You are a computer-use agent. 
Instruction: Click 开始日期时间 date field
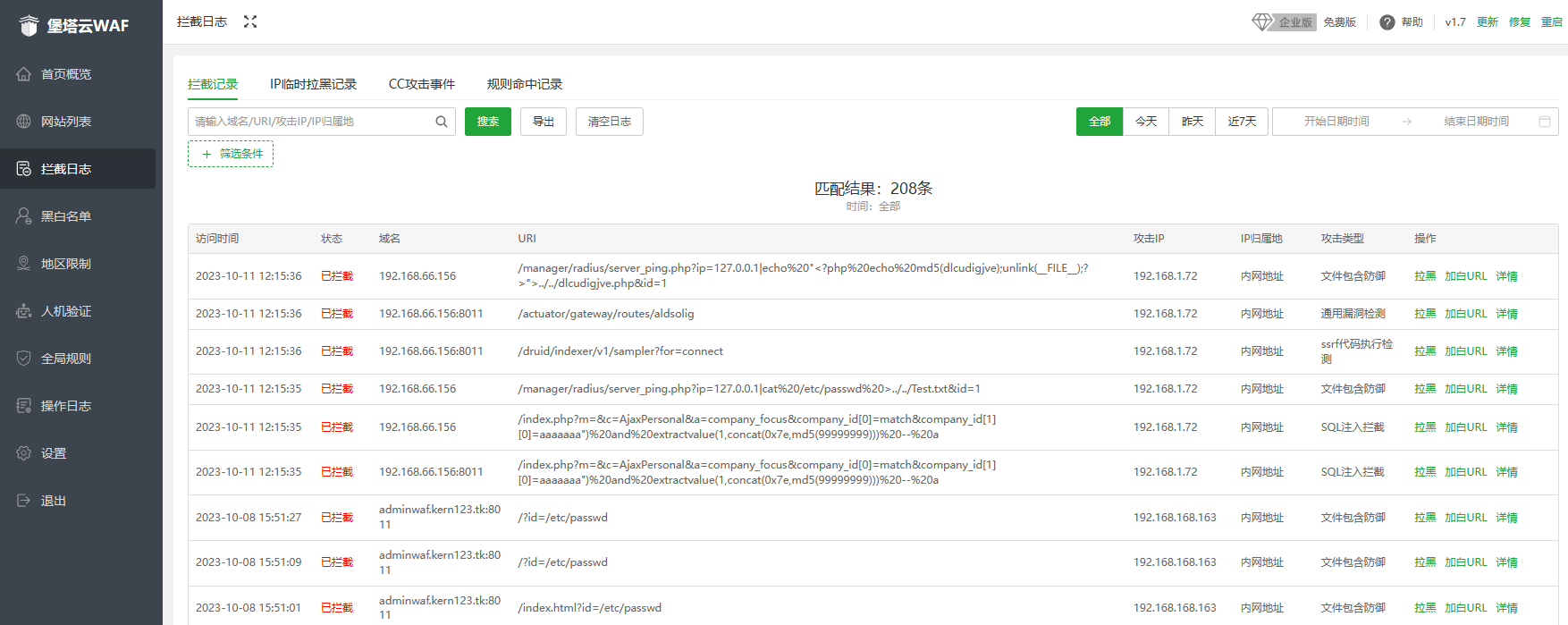(x=1336, y=122)
